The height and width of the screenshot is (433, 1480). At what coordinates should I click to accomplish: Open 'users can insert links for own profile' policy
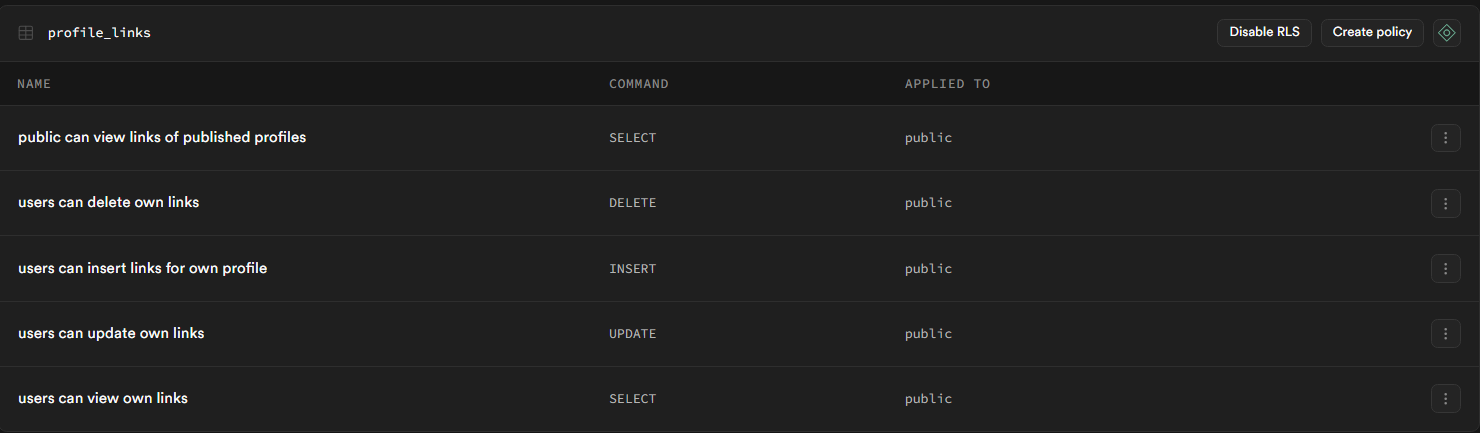[x=142, y=268]
